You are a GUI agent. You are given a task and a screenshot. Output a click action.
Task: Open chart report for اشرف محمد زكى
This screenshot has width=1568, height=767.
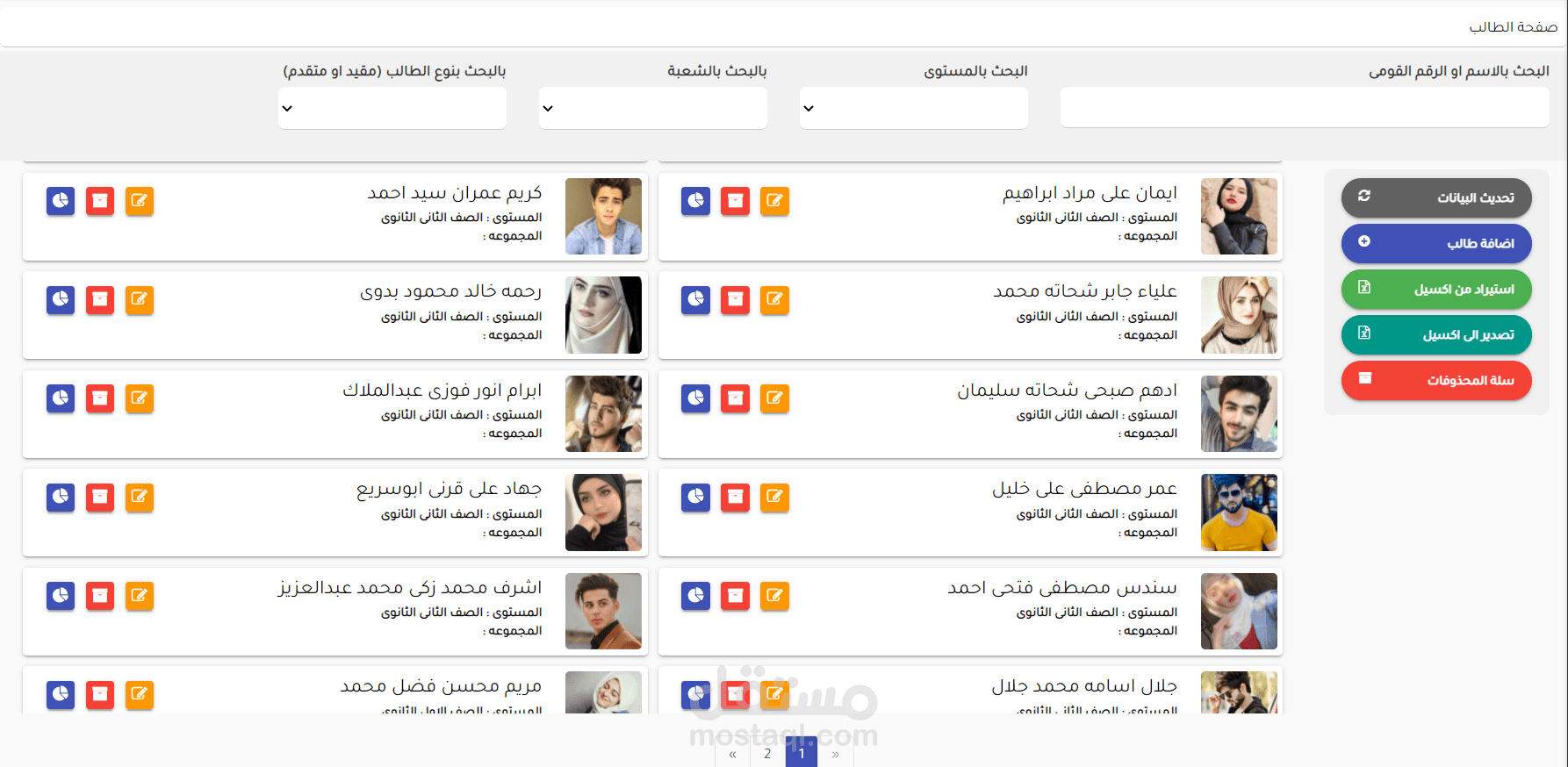coord(61,596)
